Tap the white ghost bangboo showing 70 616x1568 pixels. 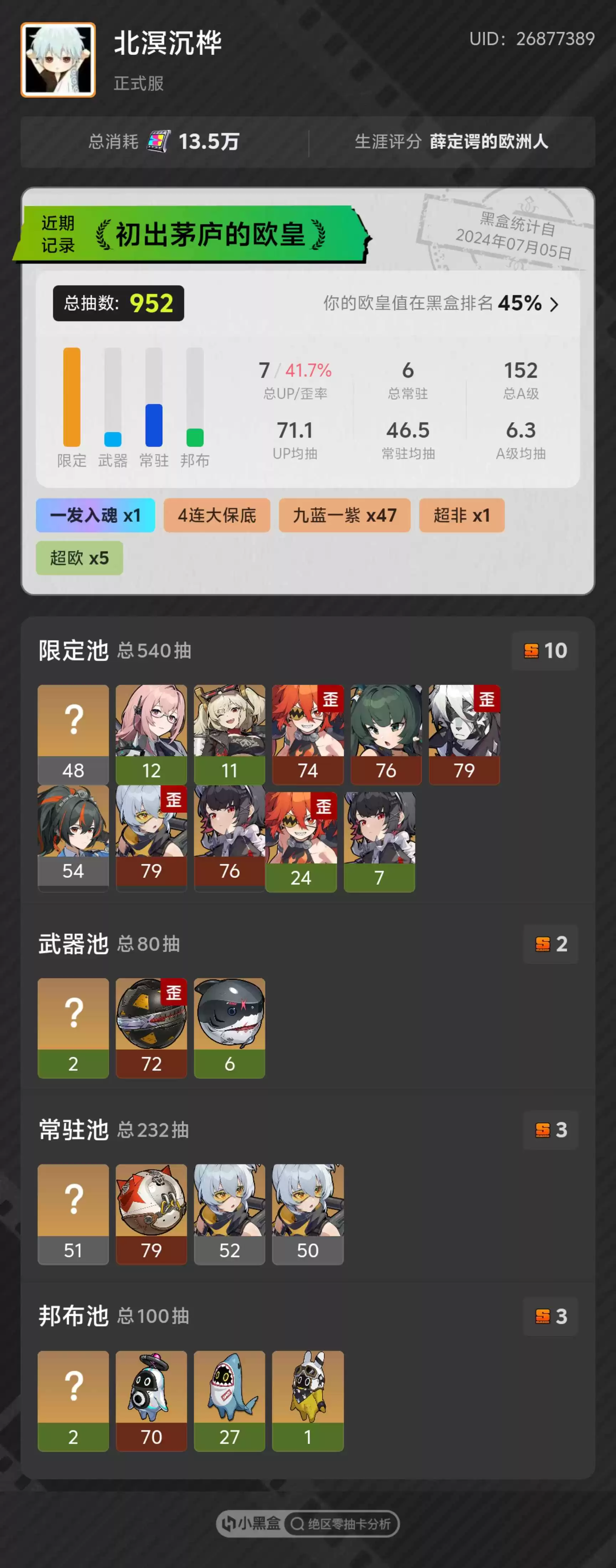click(x=152, y=1401)
